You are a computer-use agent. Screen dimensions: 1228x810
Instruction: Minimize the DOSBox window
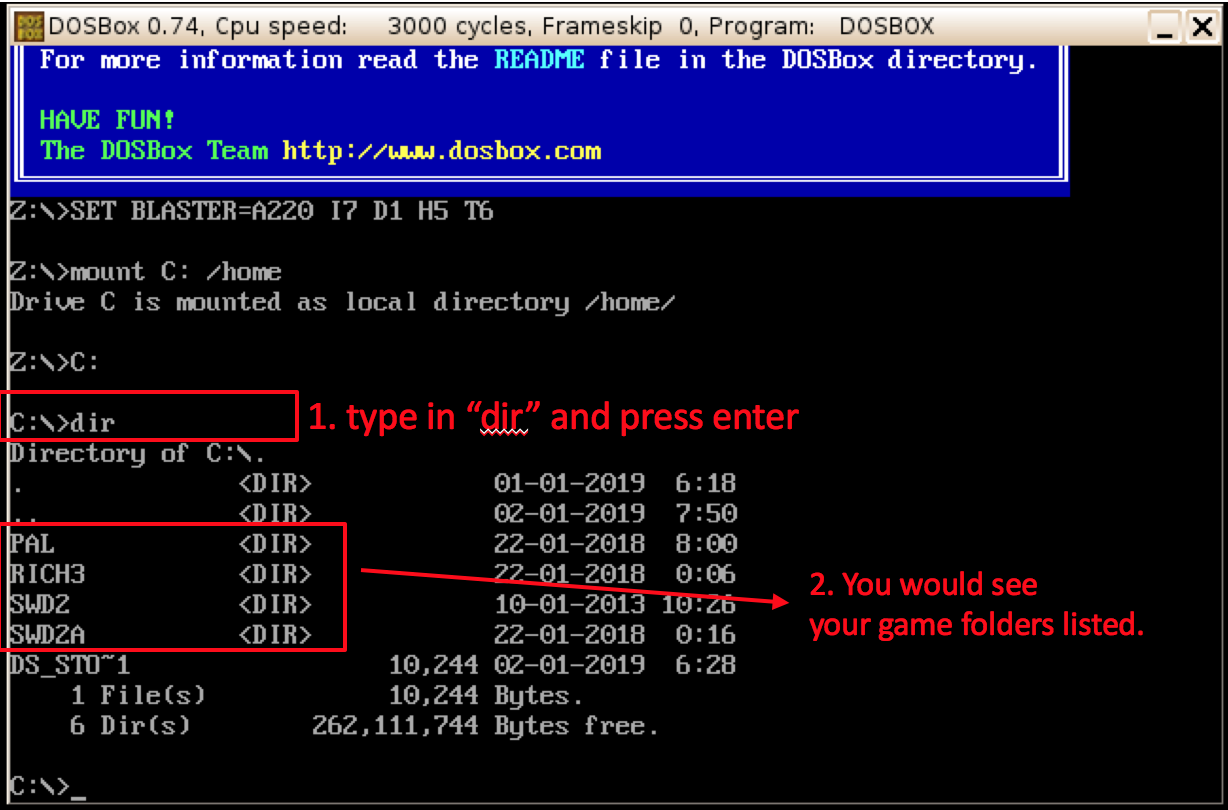pyautogui.click(x=1162, y=26)
